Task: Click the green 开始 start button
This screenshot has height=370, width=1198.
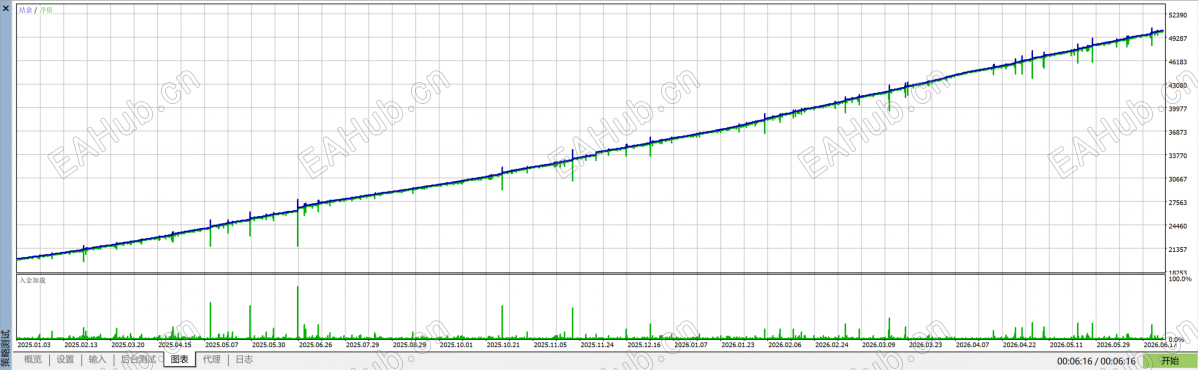Action: tap(1170, 360)
